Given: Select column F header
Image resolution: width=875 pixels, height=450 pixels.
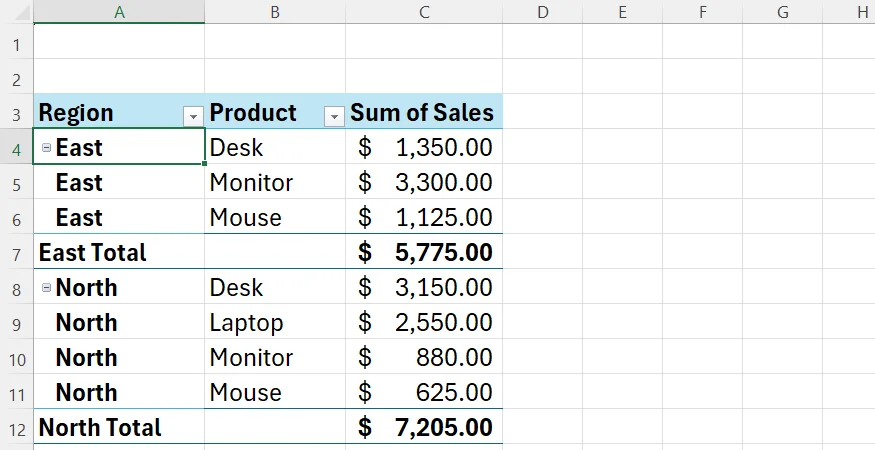Looking at the screenshot, I should [x=703, y=12].
